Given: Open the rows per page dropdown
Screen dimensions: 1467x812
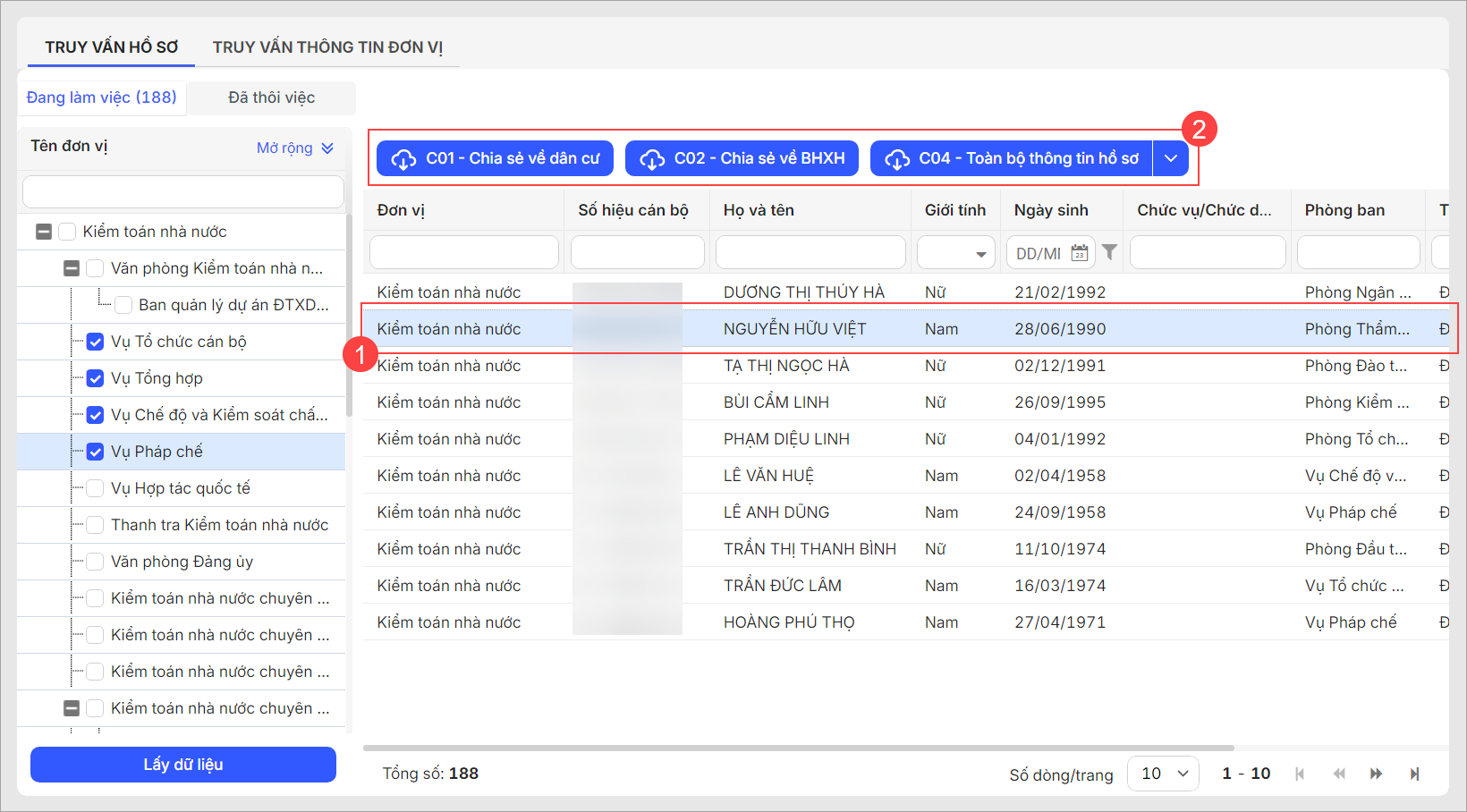Looking at the screenshot, I should [x=1163, y=774].
